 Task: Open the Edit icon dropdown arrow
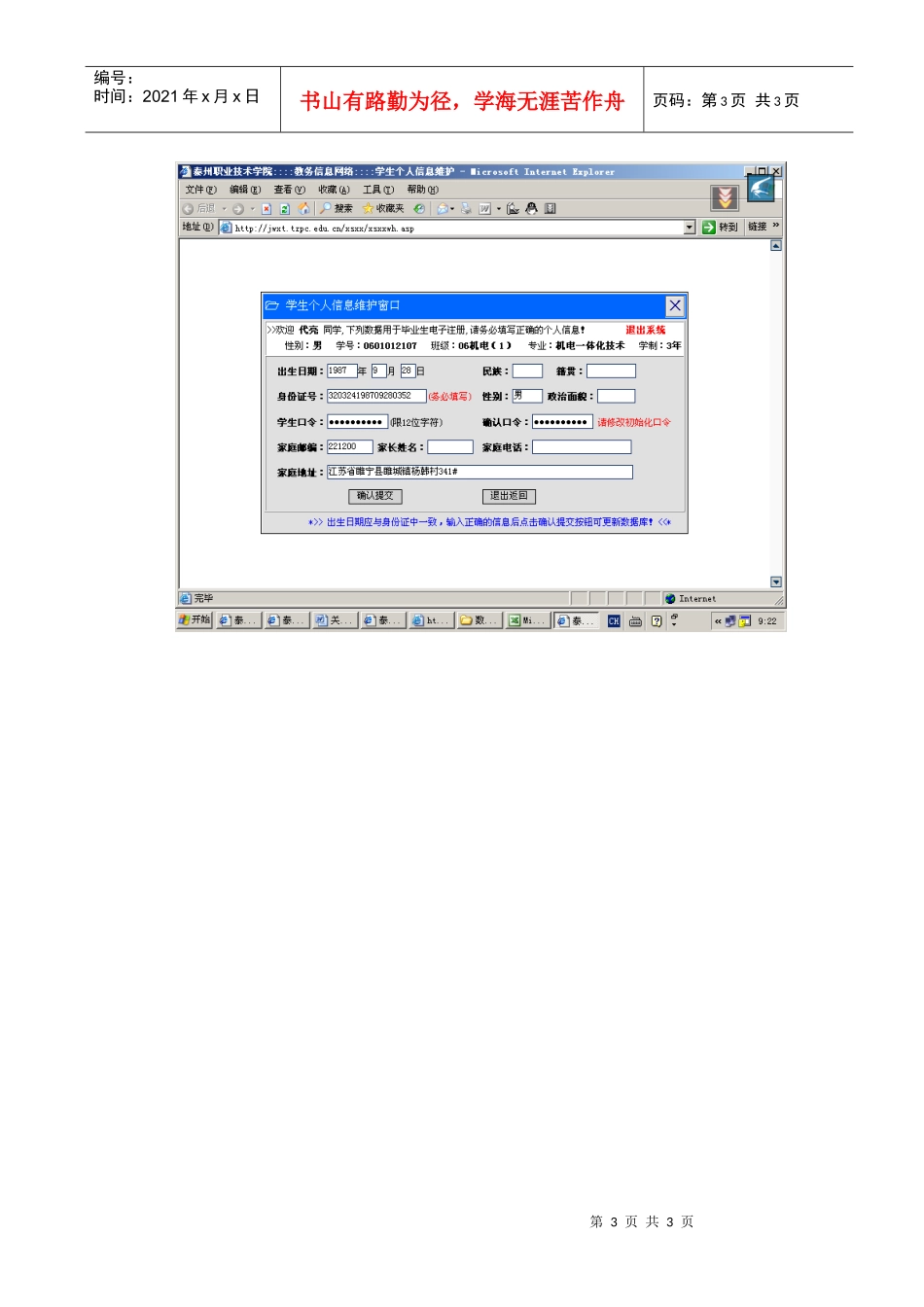click(499, 209)
